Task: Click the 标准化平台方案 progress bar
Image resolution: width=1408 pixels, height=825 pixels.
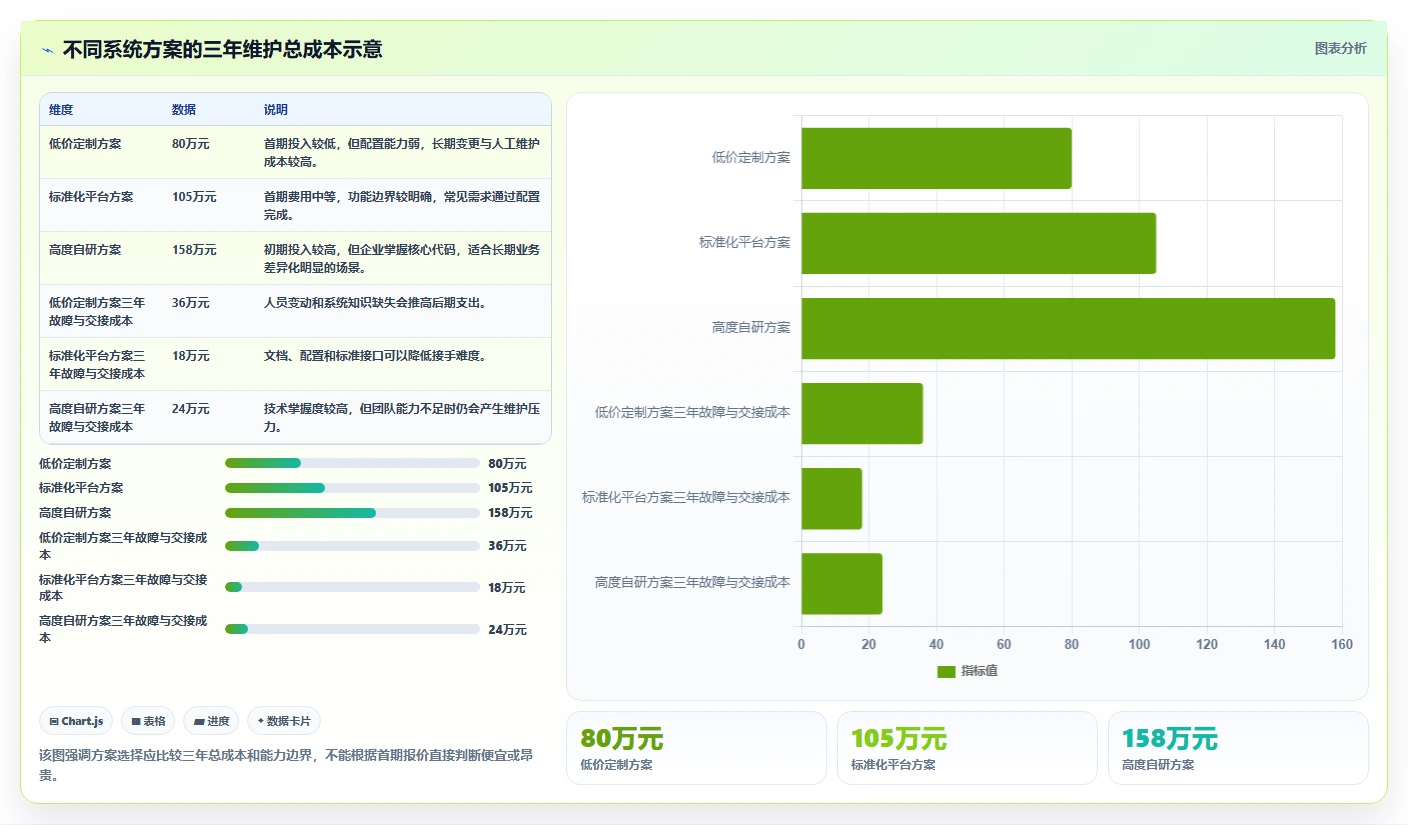Action: 352,488
